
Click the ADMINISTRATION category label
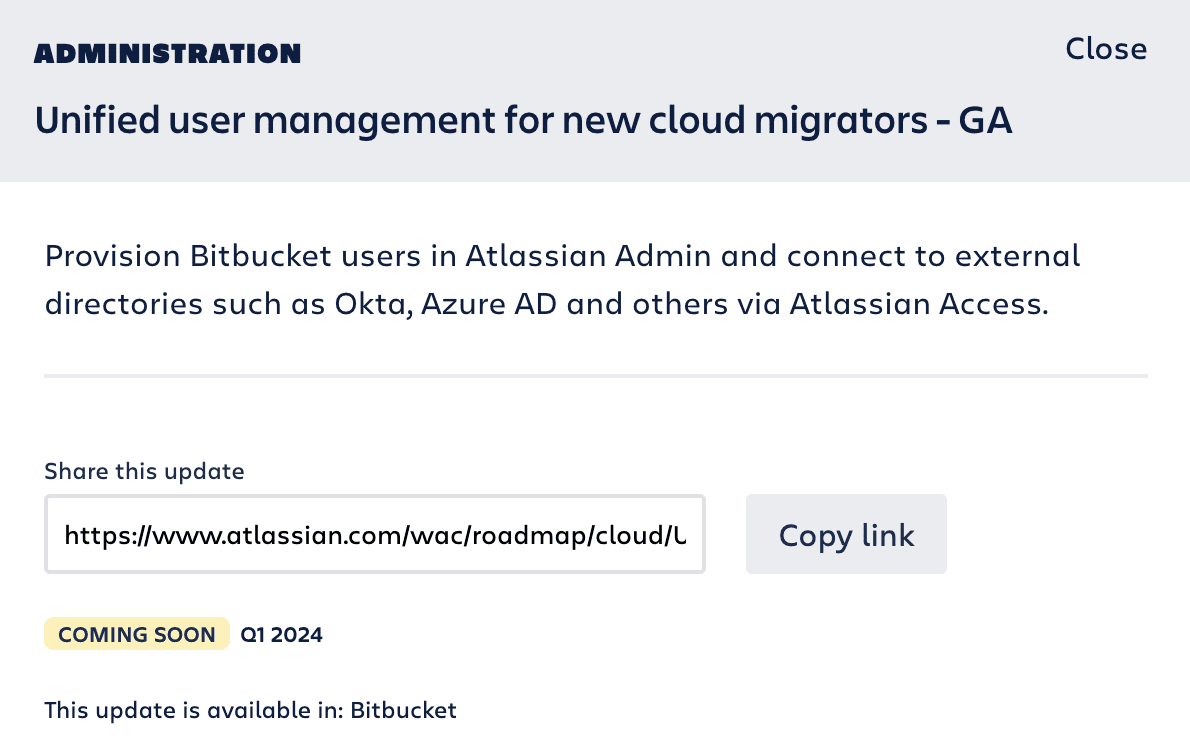167,54
